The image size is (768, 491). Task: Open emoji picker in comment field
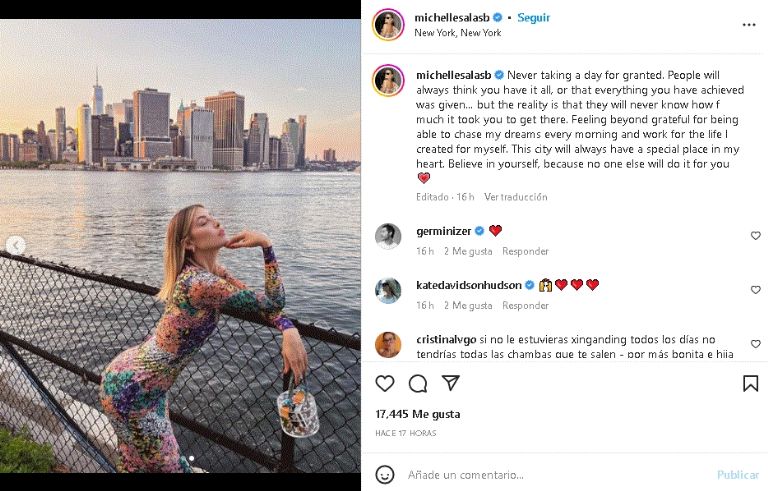(385, 474)
